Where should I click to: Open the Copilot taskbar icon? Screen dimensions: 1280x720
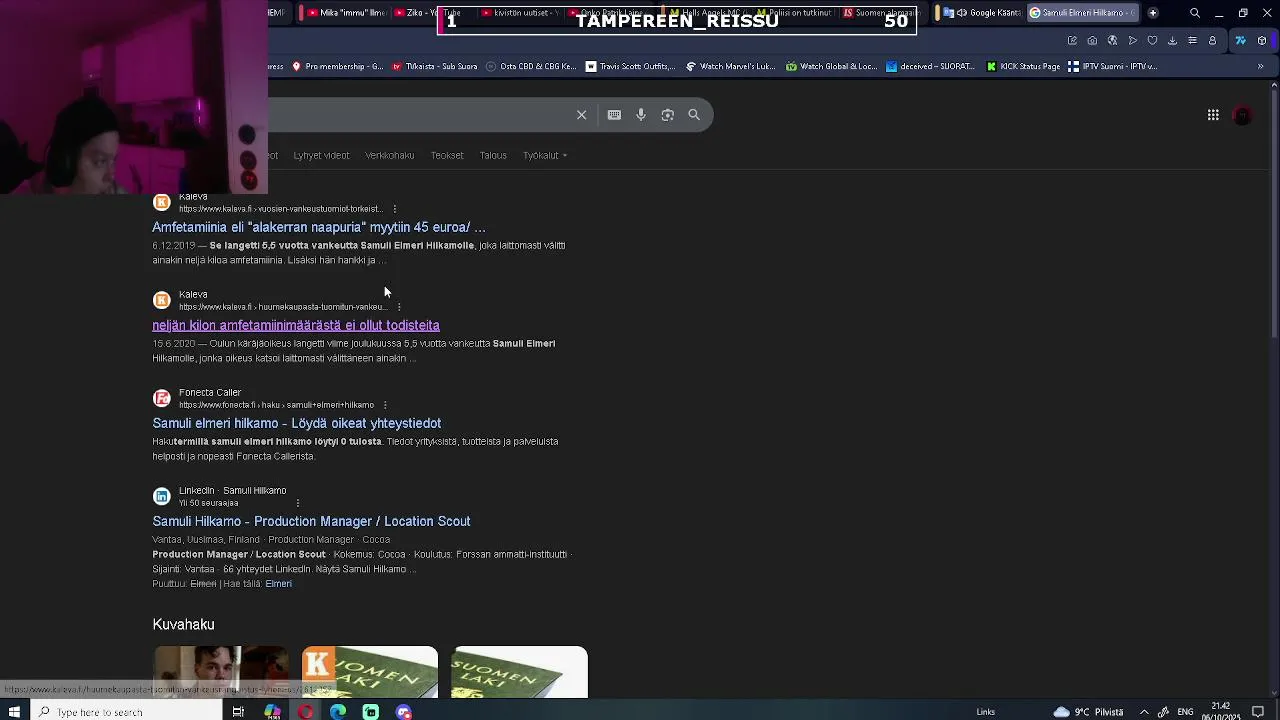tap(272, 712)
